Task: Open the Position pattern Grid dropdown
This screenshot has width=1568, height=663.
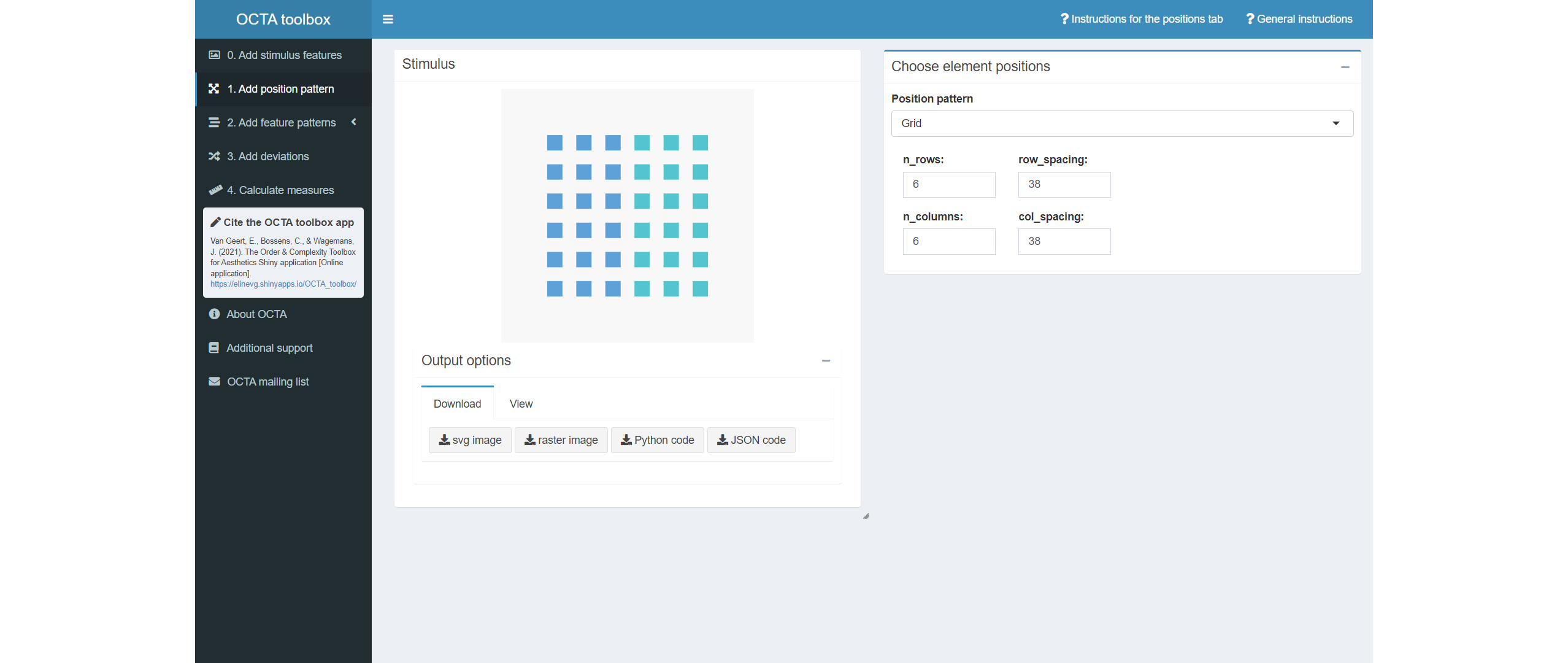Action: point(1121,123)
